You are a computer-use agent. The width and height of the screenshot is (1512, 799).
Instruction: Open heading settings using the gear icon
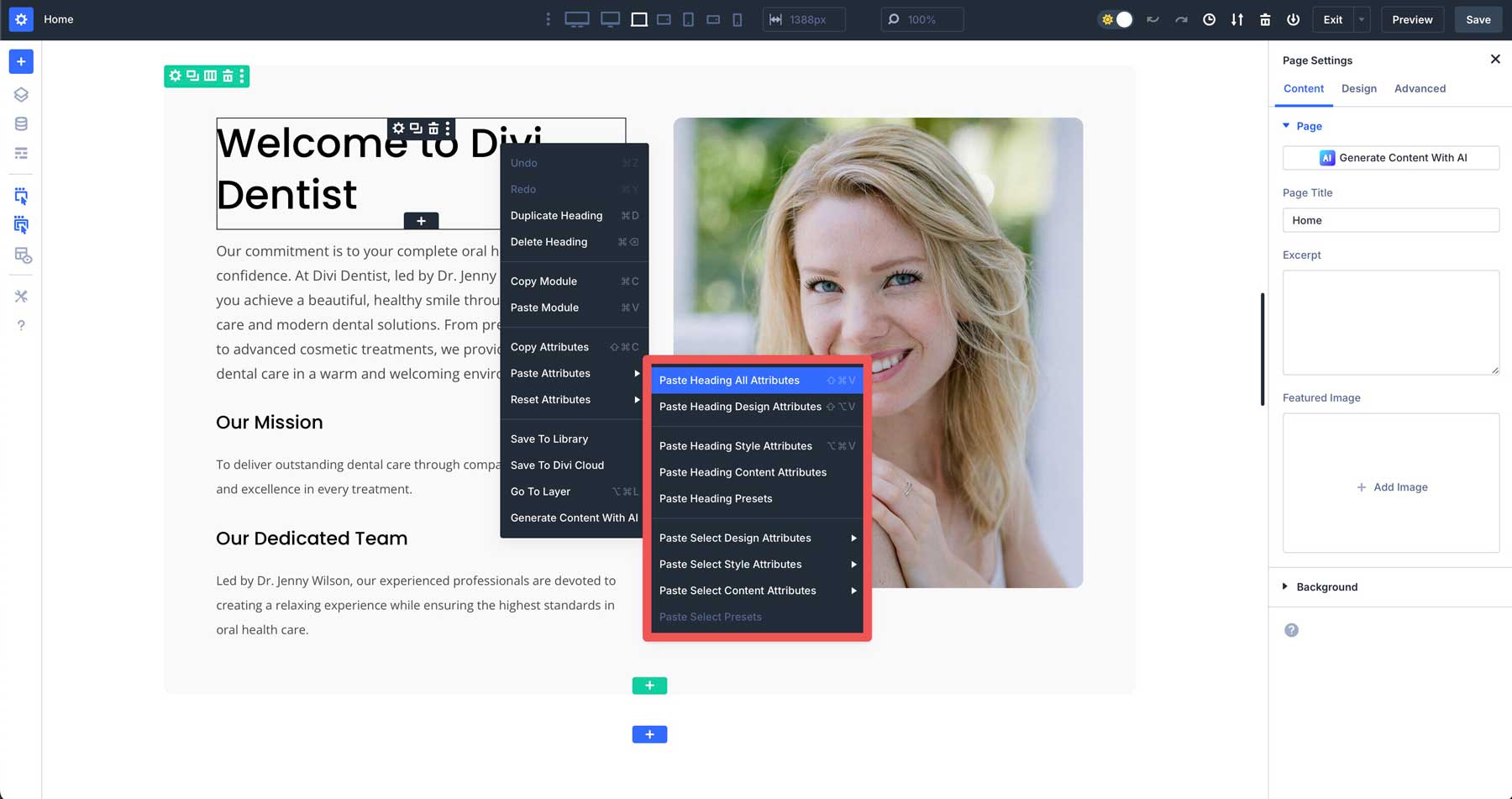pos(398,128)
